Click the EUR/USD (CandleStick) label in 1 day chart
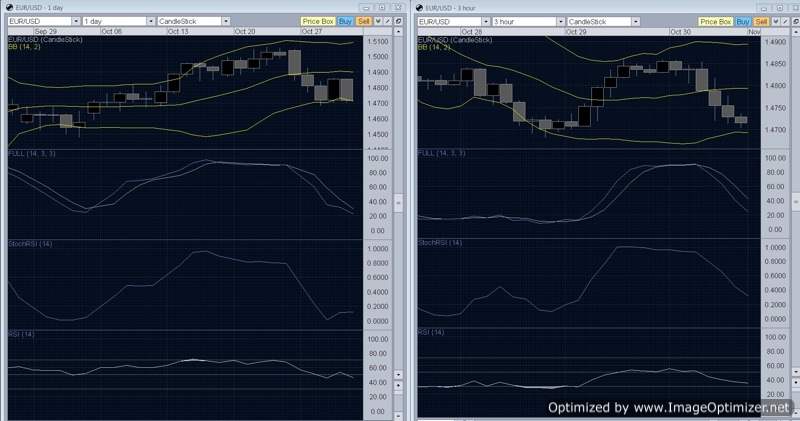The height and width of the screenshot is (421, 800). pyautogui.click(x=45, y=40)
